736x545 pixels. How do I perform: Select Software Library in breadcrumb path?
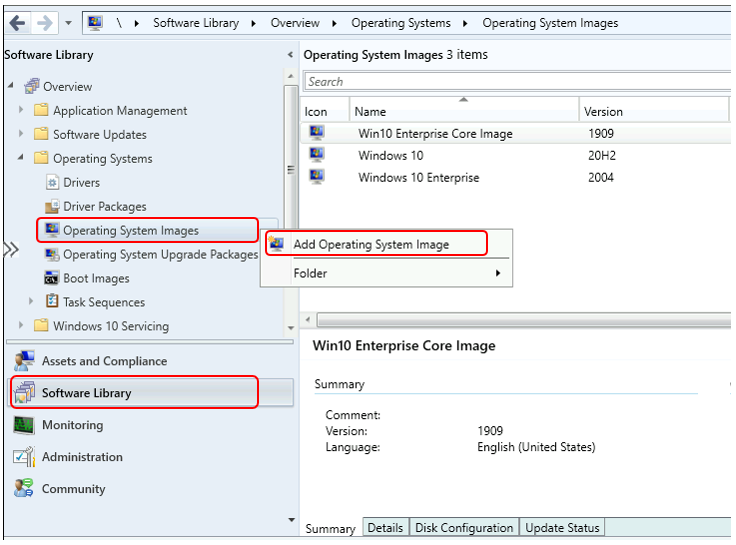tap(196, 23)
